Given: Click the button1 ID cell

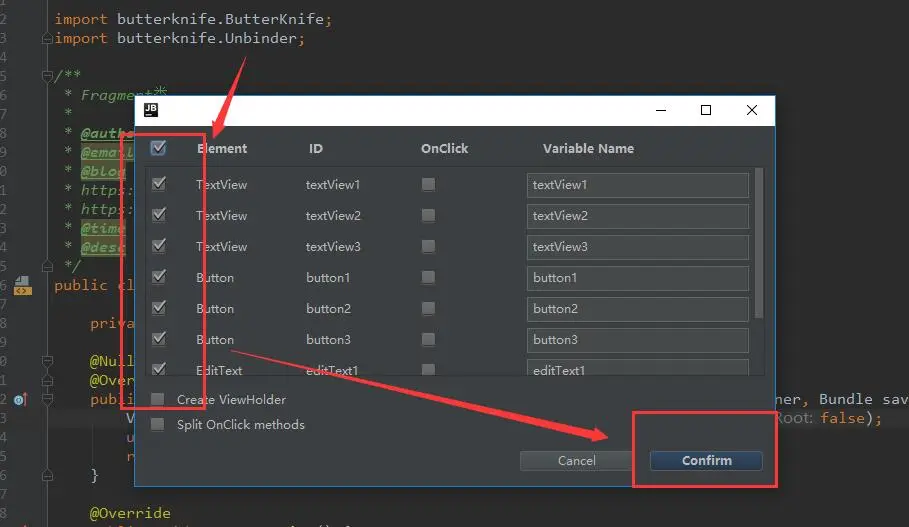Looking at the screenshot, I should 328,278.
